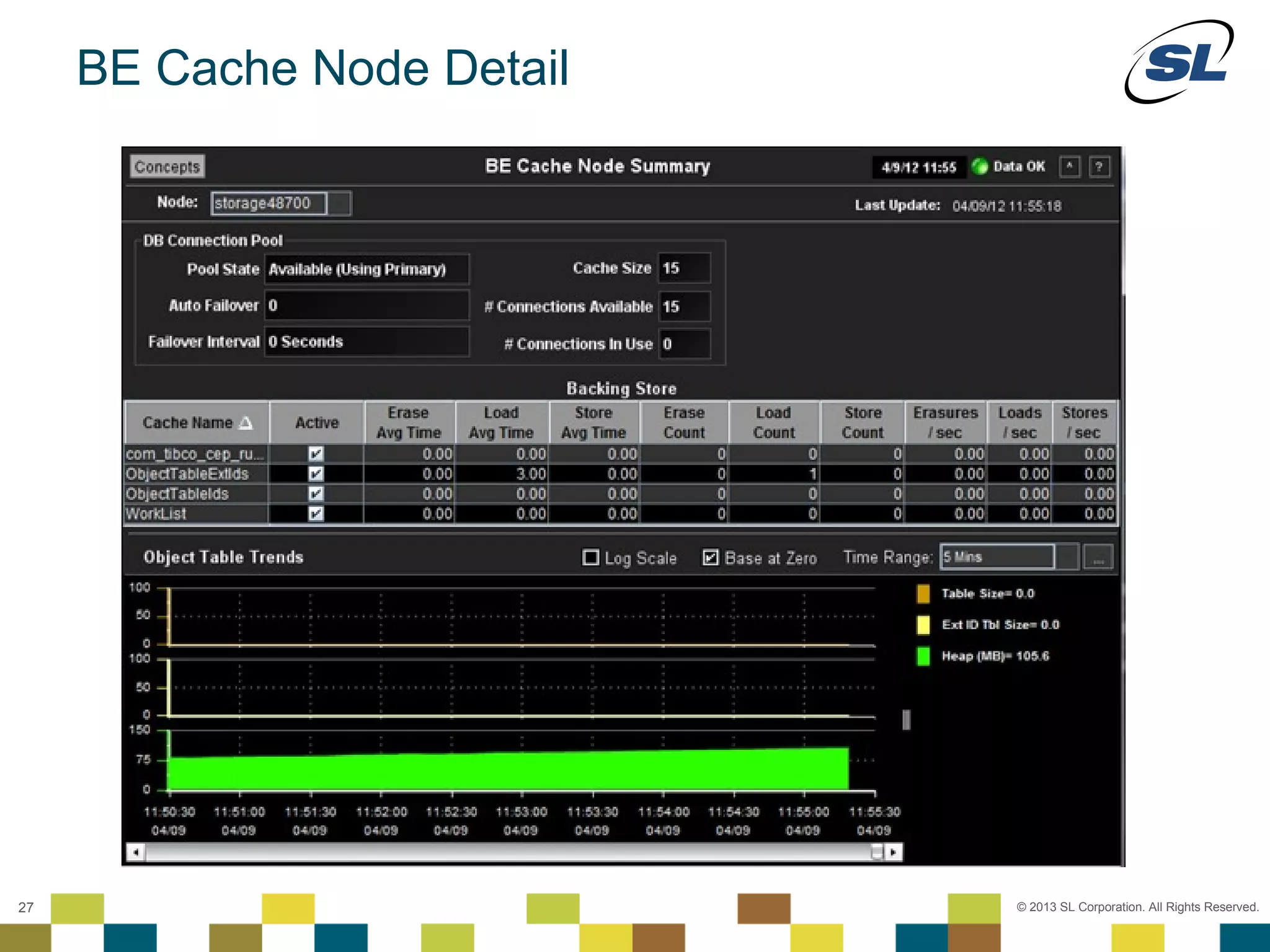Select the ObjectTableExtIds cache row
1270x952 pixels.
click(620, 474)
